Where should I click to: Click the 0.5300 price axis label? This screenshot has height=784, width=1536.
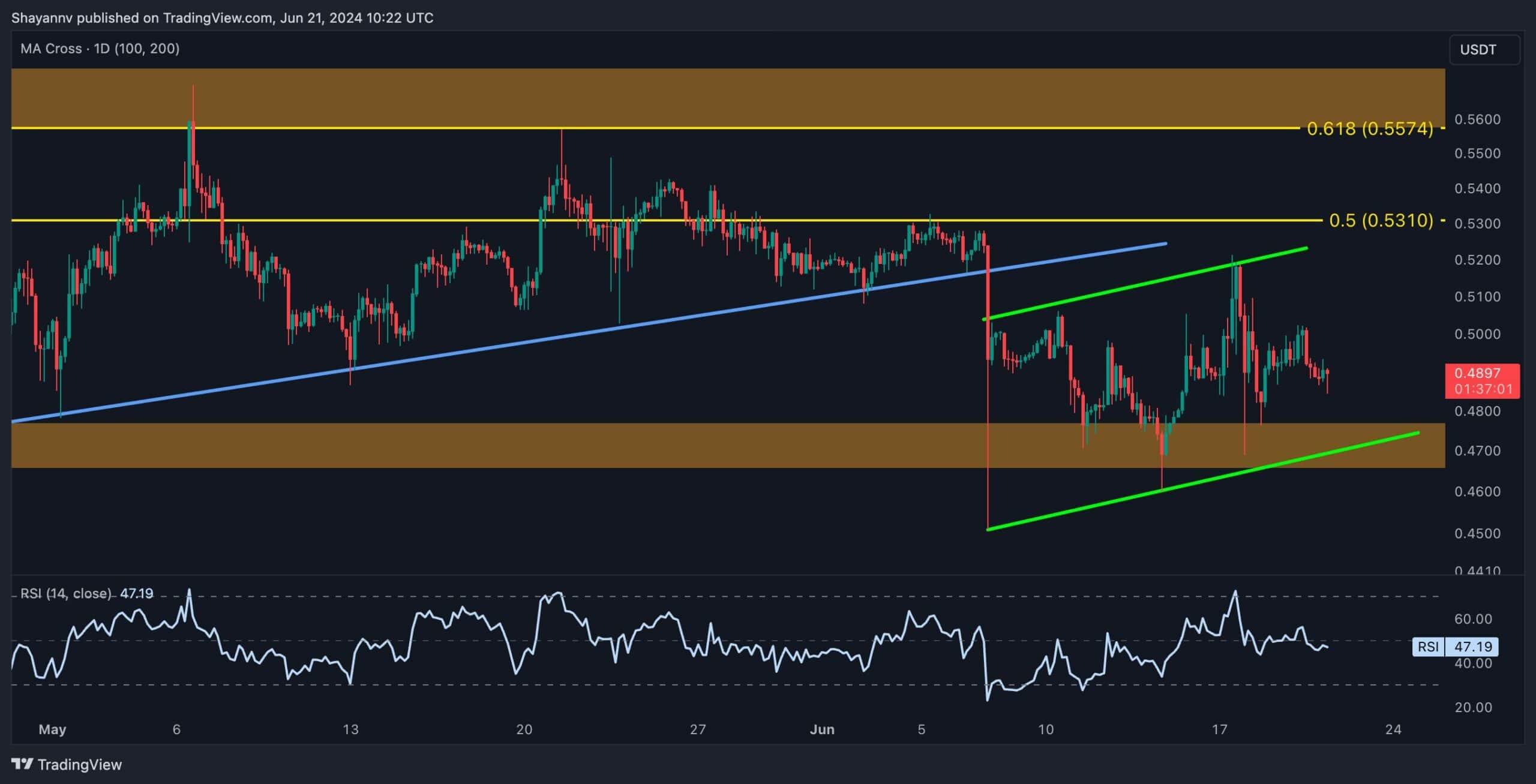1477,223
